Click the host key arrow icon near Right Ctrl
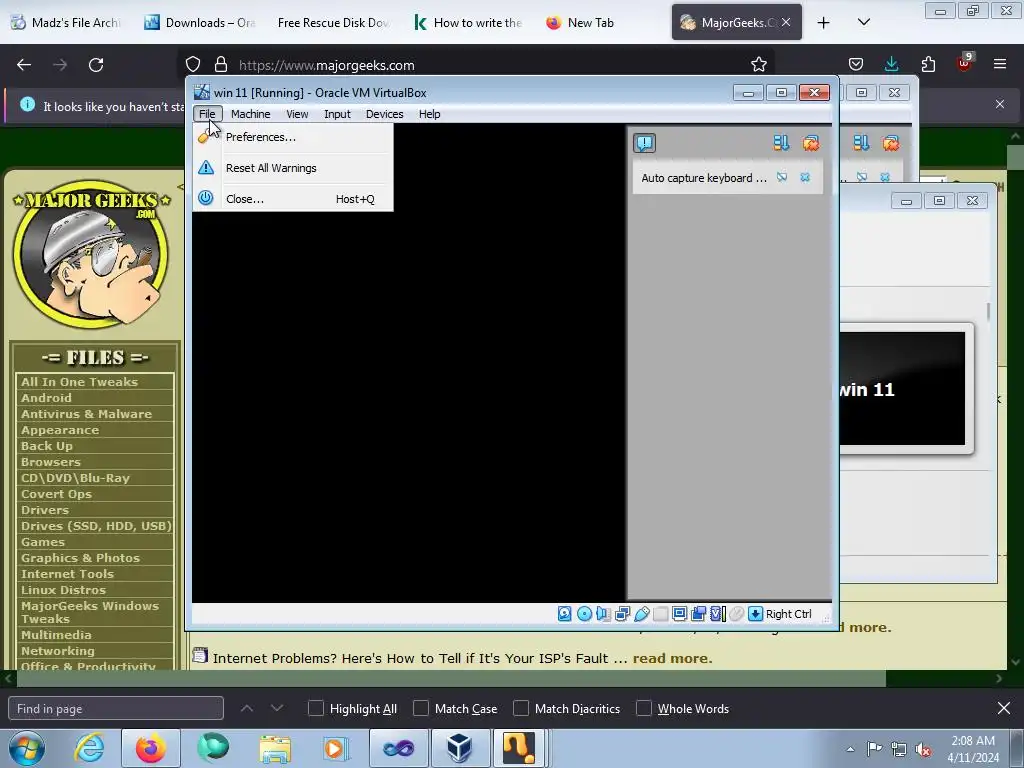1024x768 pixels. click(x=755, y=613)
